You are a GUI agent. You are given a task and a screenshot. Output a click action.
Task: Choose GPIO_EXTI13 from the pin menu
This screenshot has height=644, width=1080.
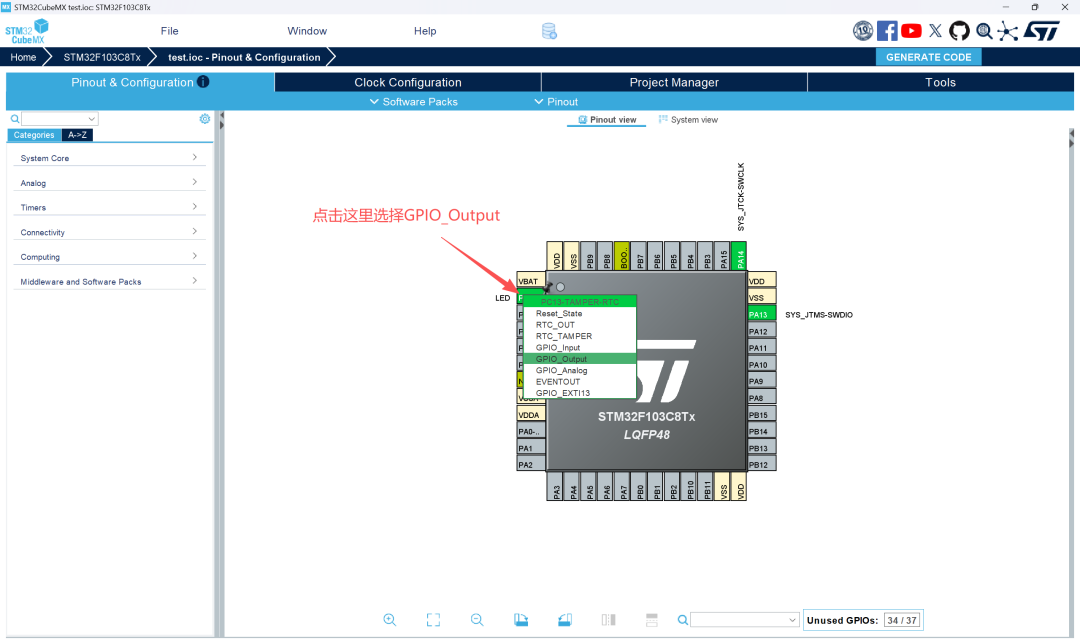coord(580,393)
